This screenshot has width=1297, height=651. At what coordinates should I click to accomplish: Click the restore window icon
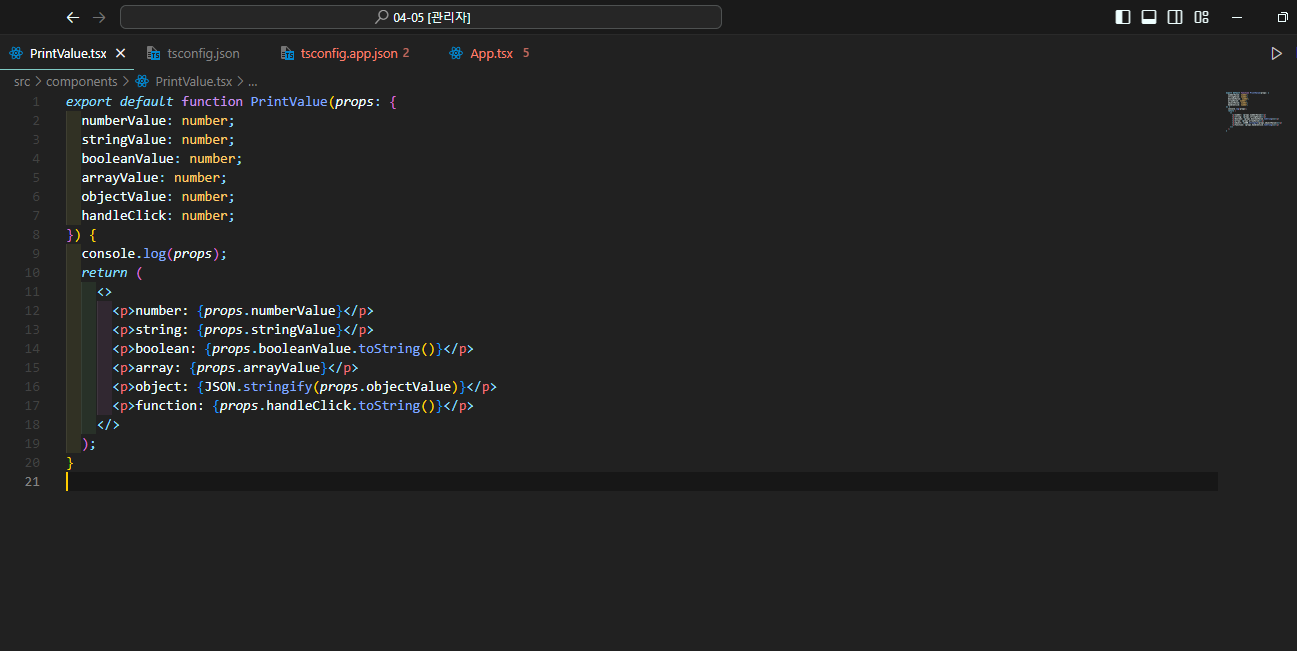1282,17
